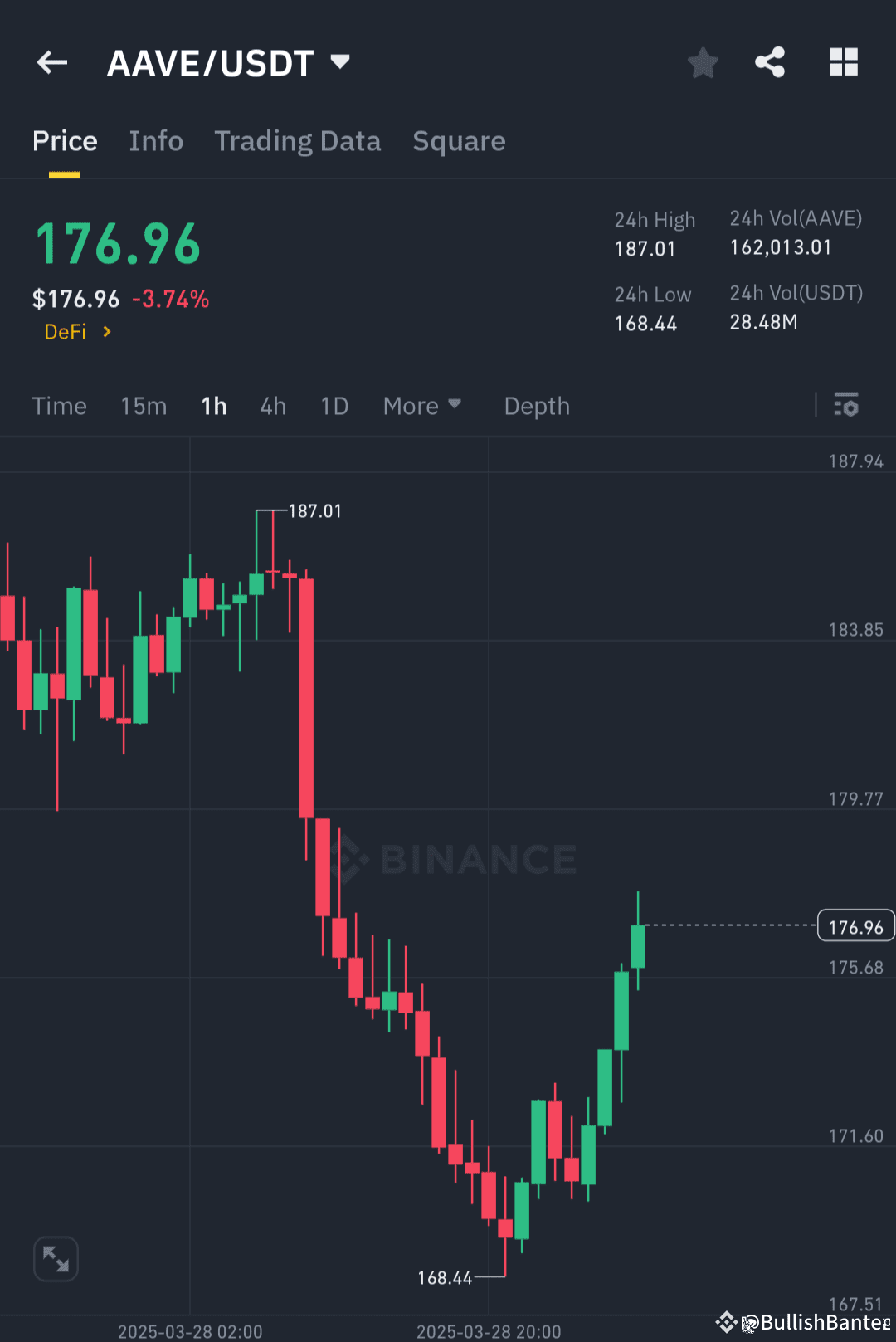Tap the back arrow to exit chart
896x1342 pixels.
point(51,62)
